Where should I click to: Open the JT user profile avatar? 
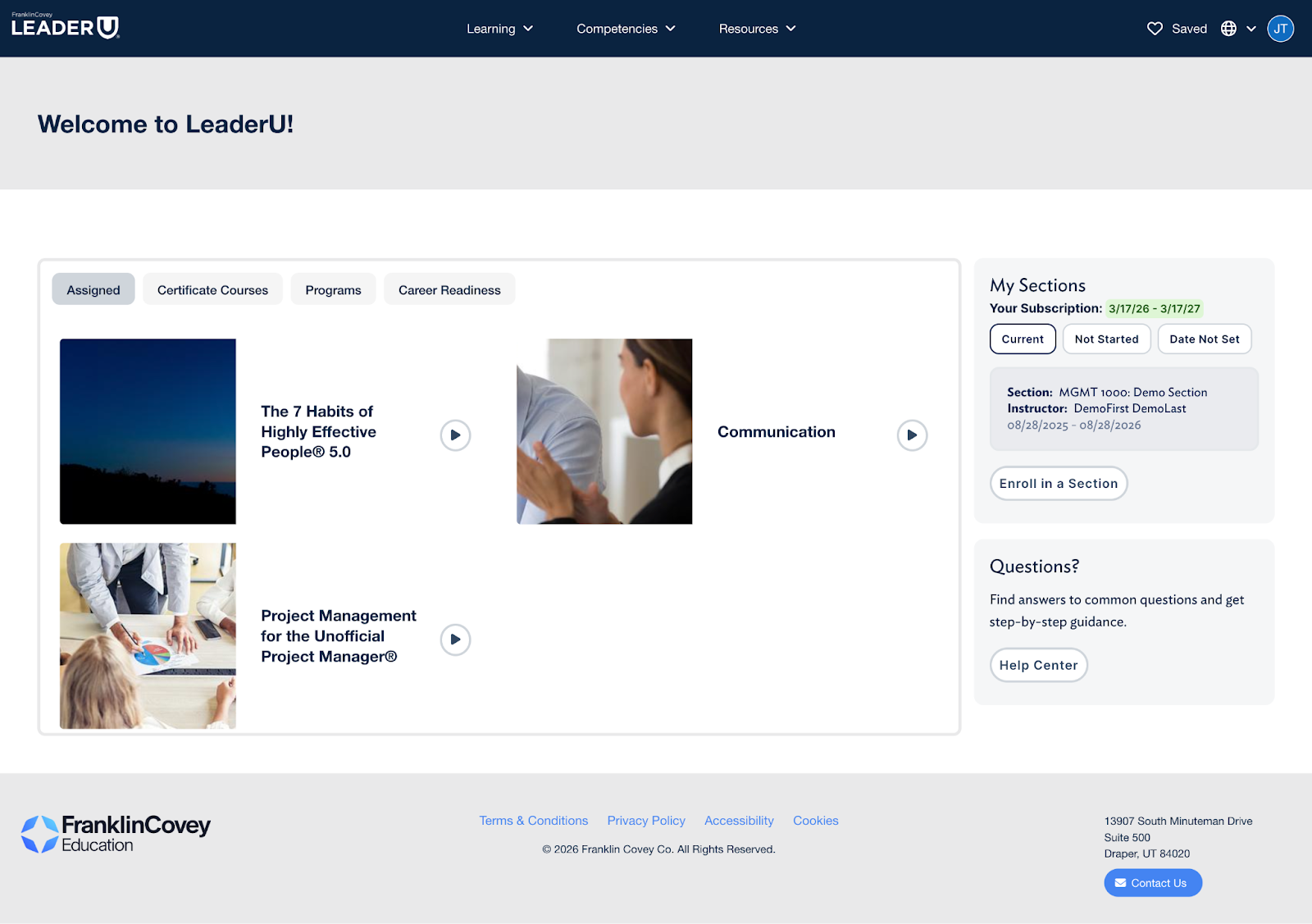(1280, 29)
